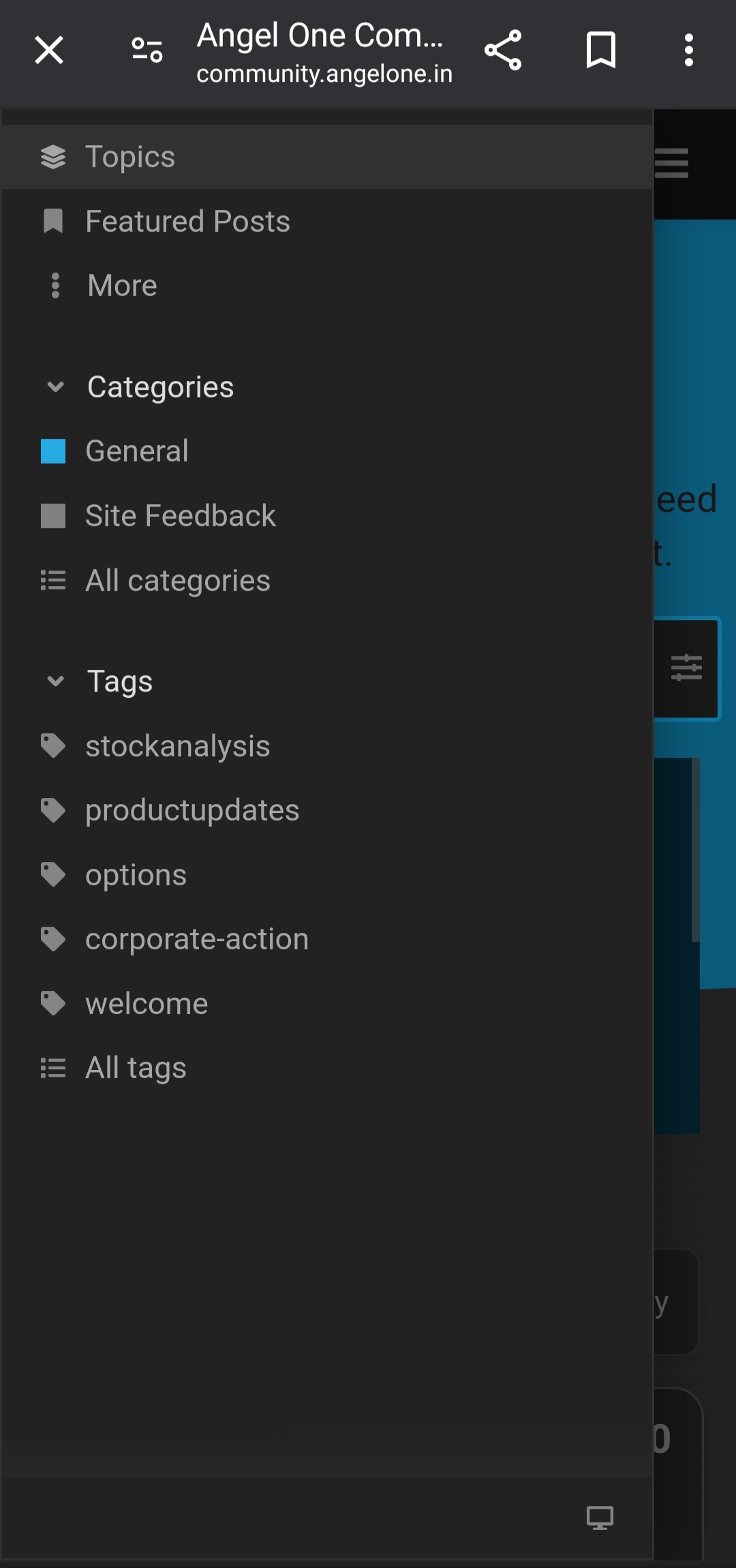
Task: Open site settings tune icon beside URL
Action: pyautogui.click(x=147, y=50)
